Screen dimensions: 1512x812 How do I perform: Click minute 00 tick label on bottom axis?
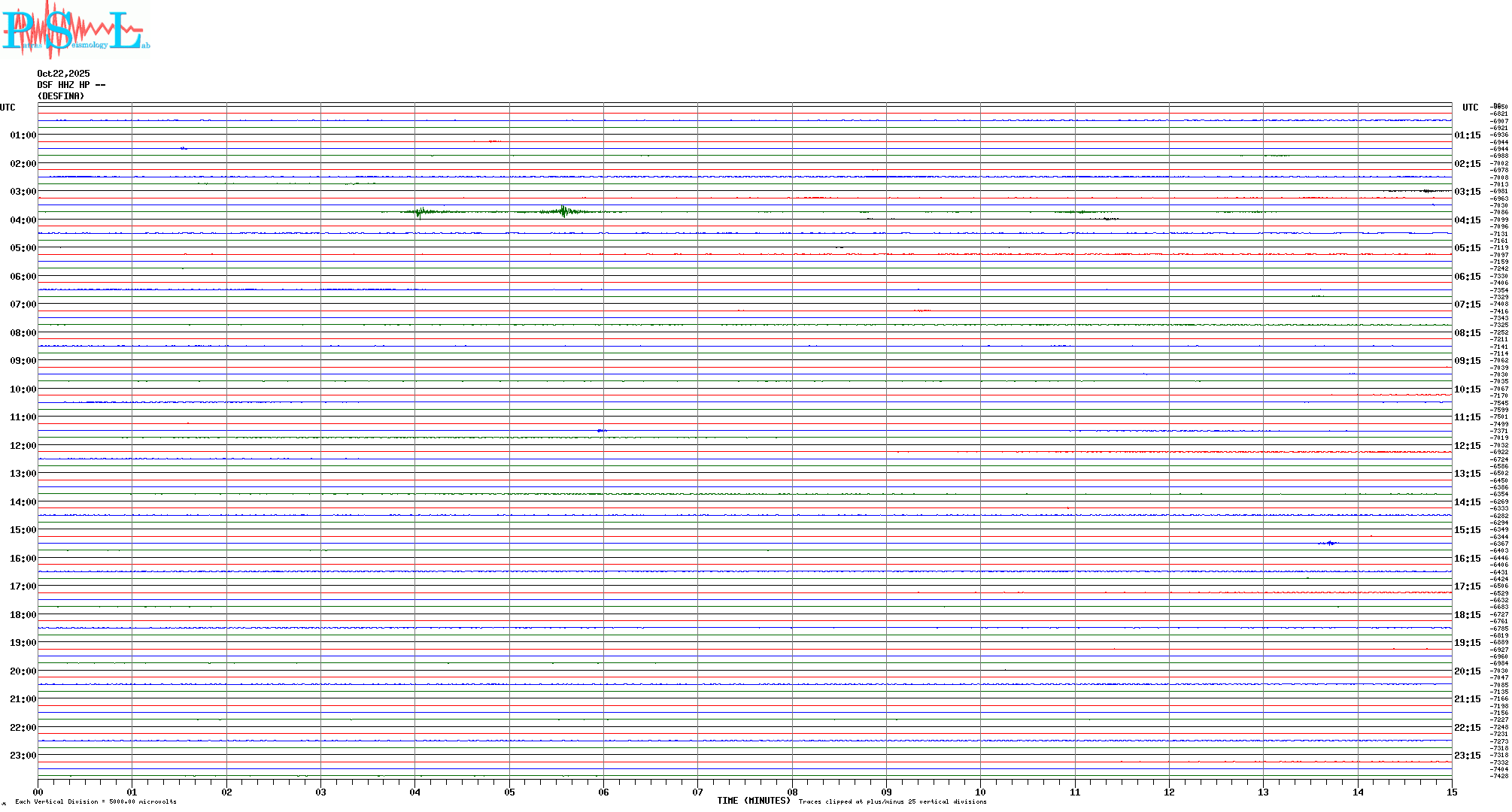[x=38, y=792]
